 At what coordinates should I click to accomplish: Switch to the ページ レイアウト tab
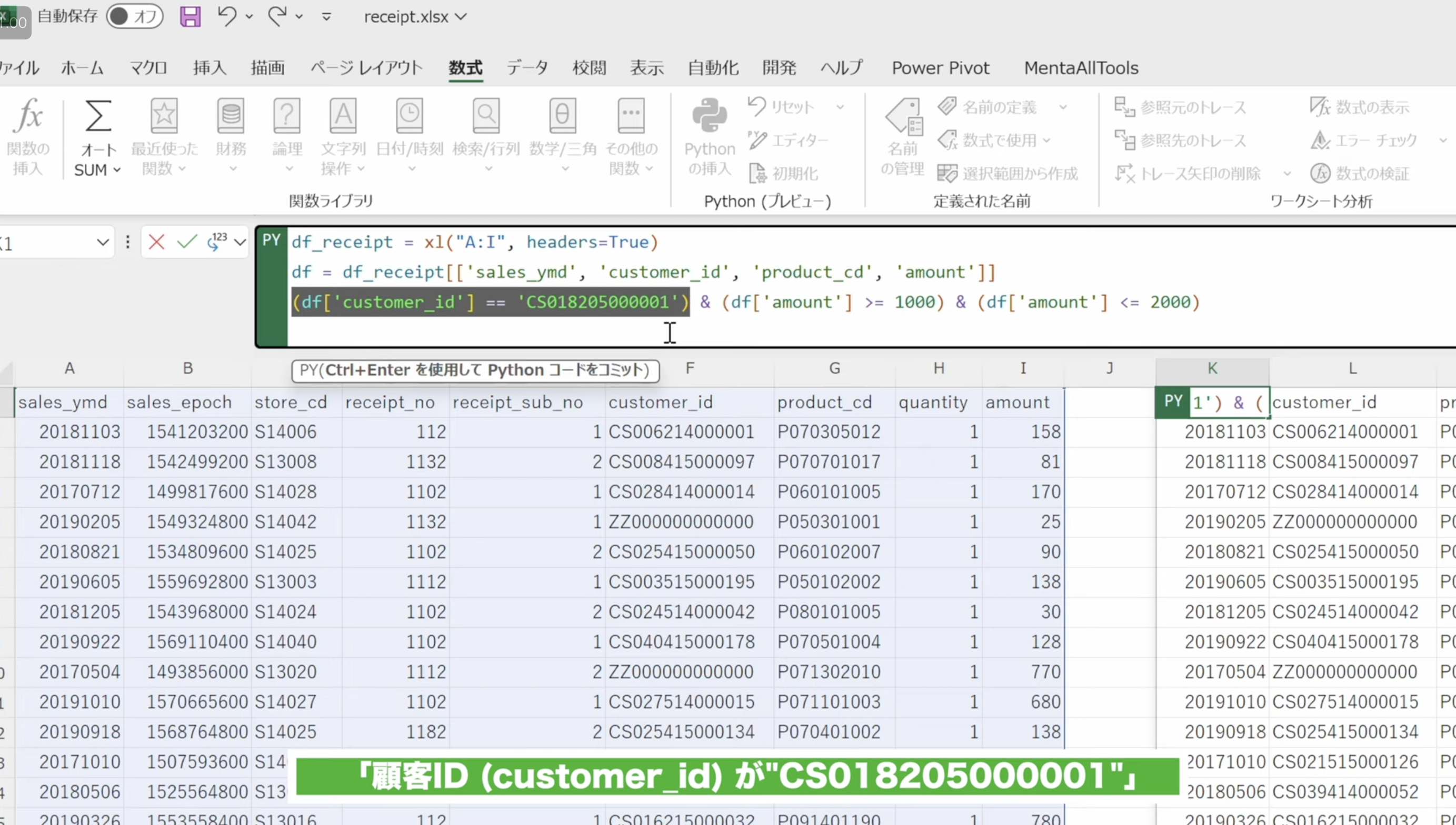367,68
